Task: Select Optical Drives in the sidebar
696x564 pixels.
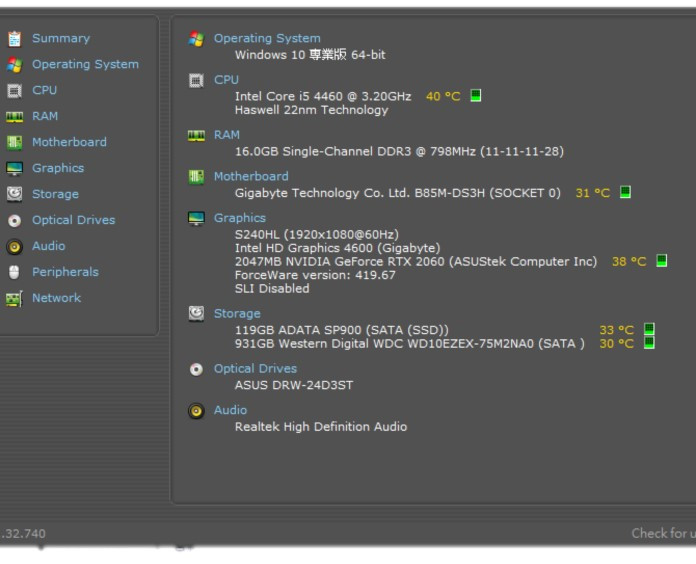Action: pyautogui.click(x=73, y=220)
